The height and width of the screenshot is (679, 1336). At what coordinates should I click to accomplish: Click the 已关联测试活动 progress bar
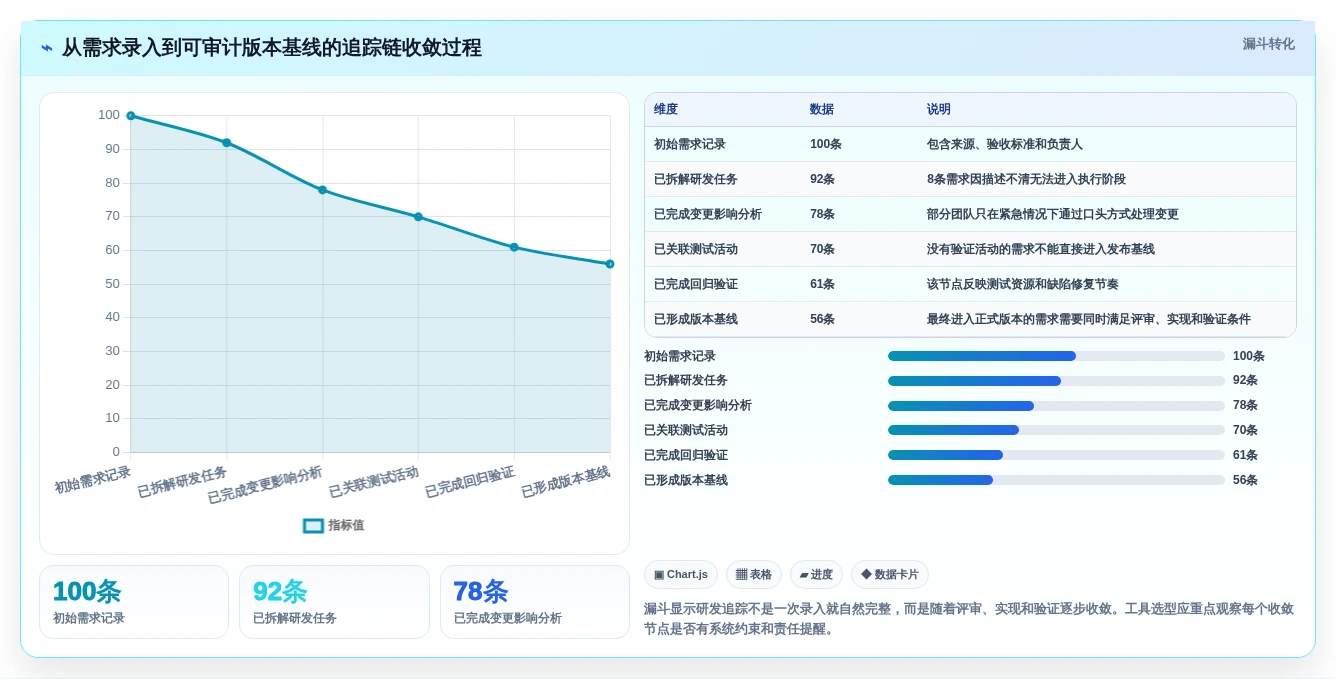(1056, 430)
